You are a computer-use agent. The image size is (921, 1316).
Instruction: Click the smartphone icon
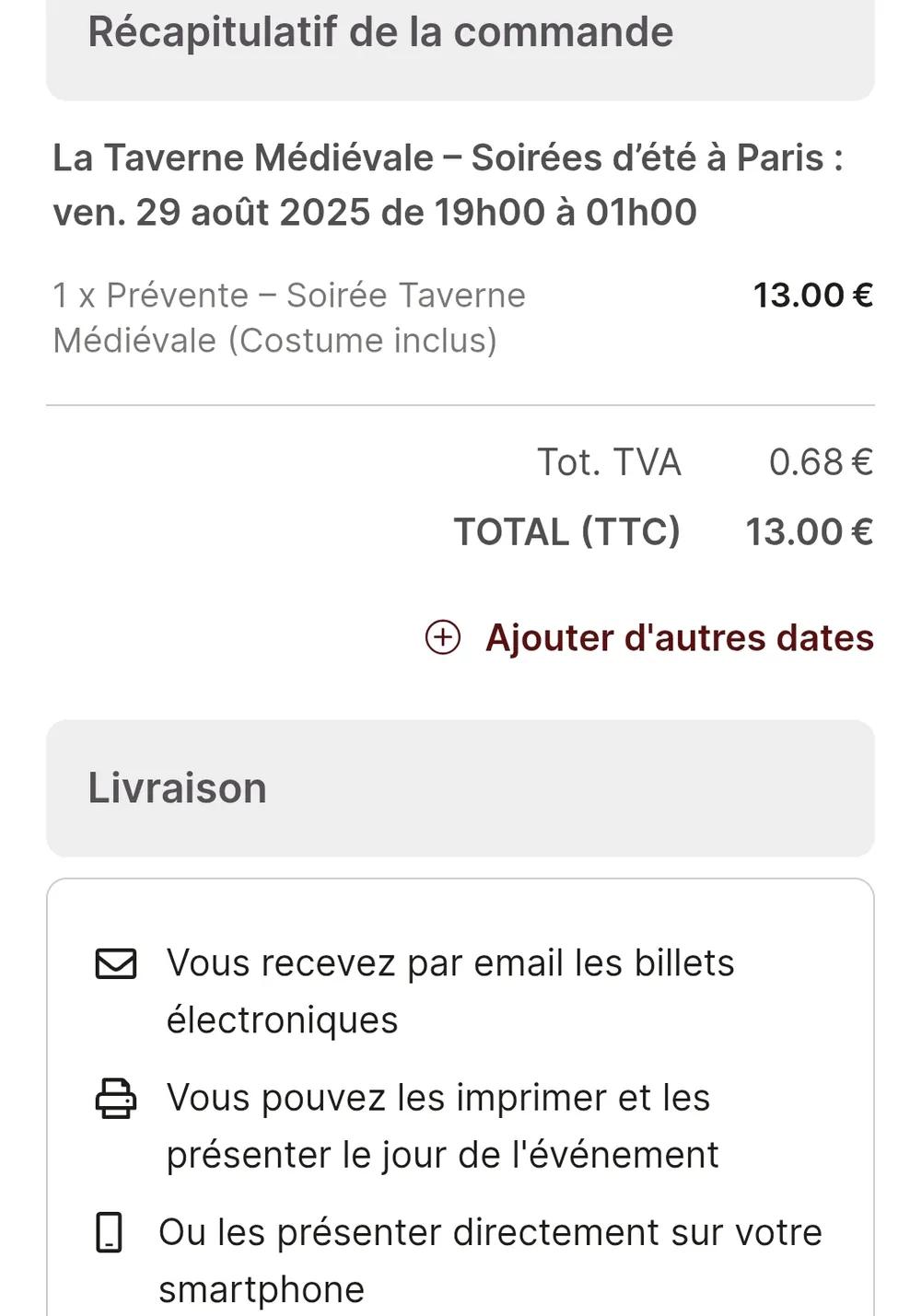[109, 1233]
